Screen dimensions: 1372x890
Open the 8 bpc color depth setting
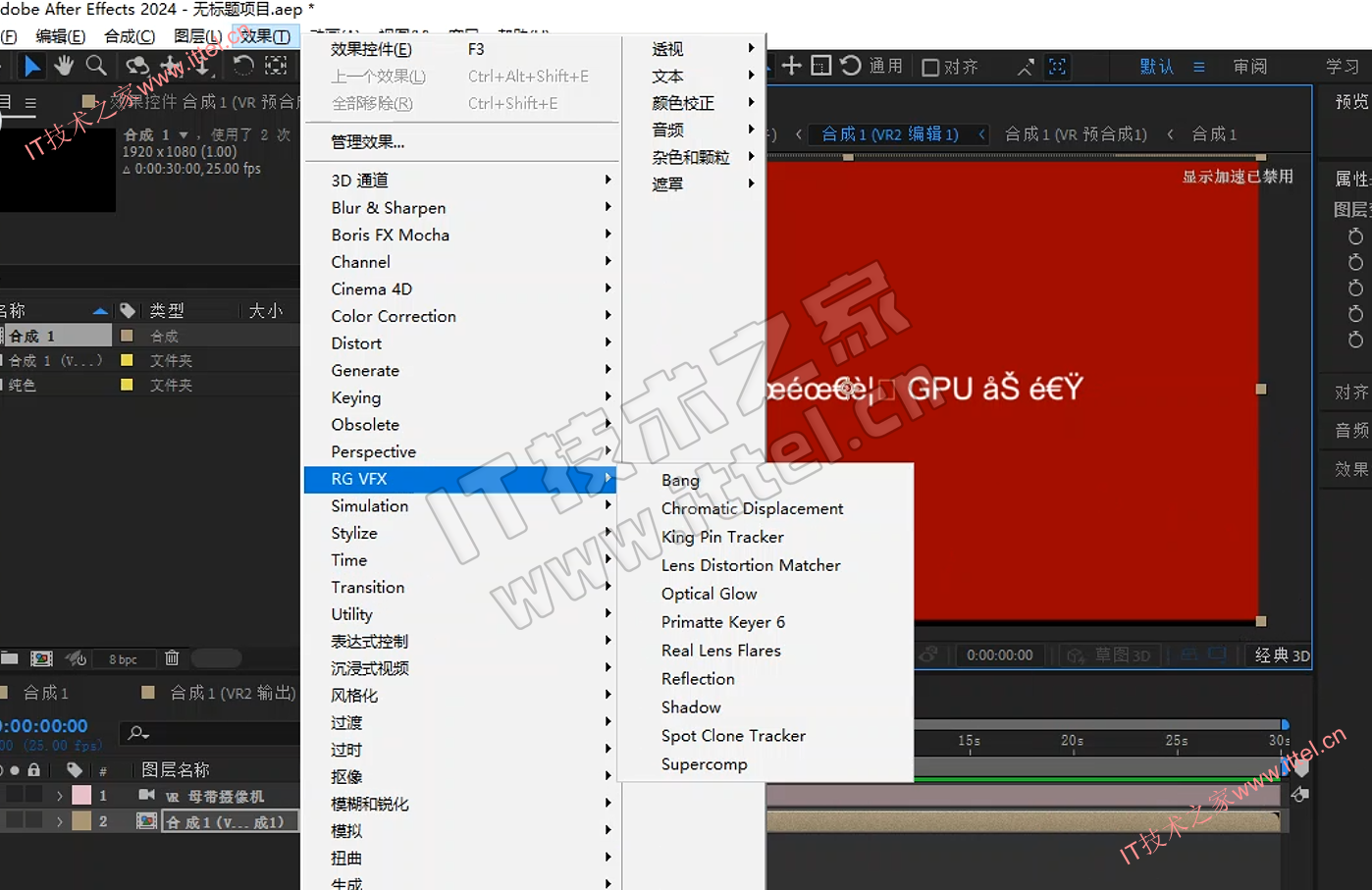[123, 659]
